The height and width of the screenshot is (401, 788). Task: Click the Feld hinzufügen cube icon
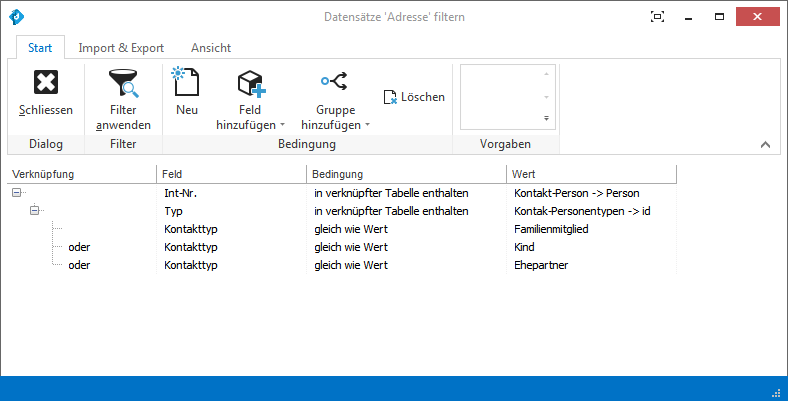click(251, 83)
